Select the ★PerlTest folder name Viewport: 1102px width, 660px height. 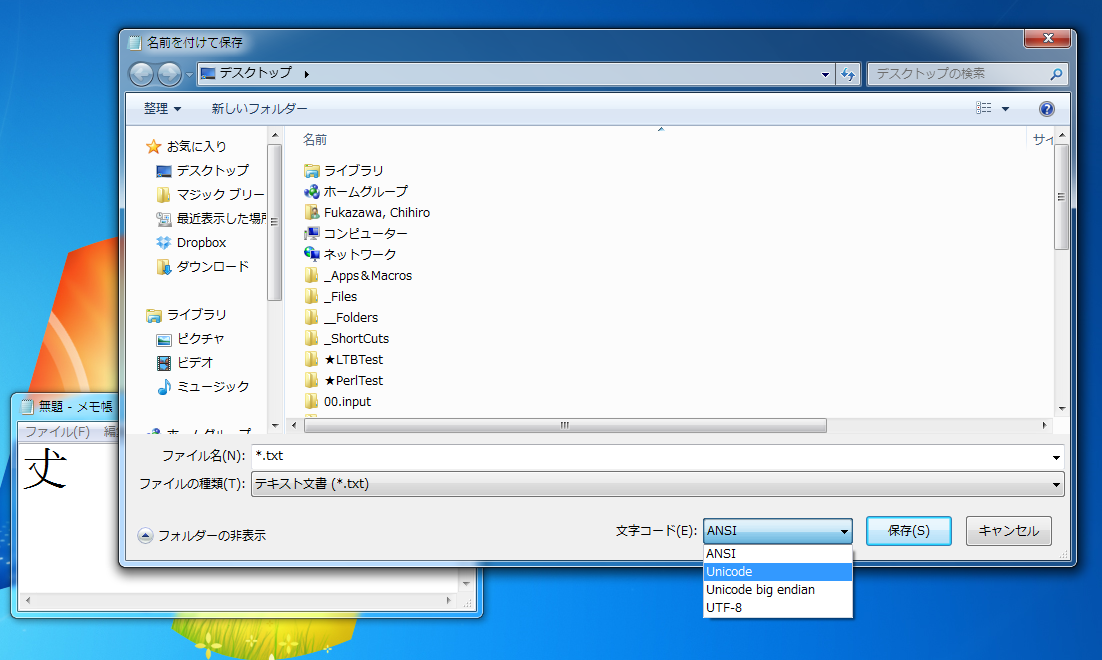click(x=354, y=381)
